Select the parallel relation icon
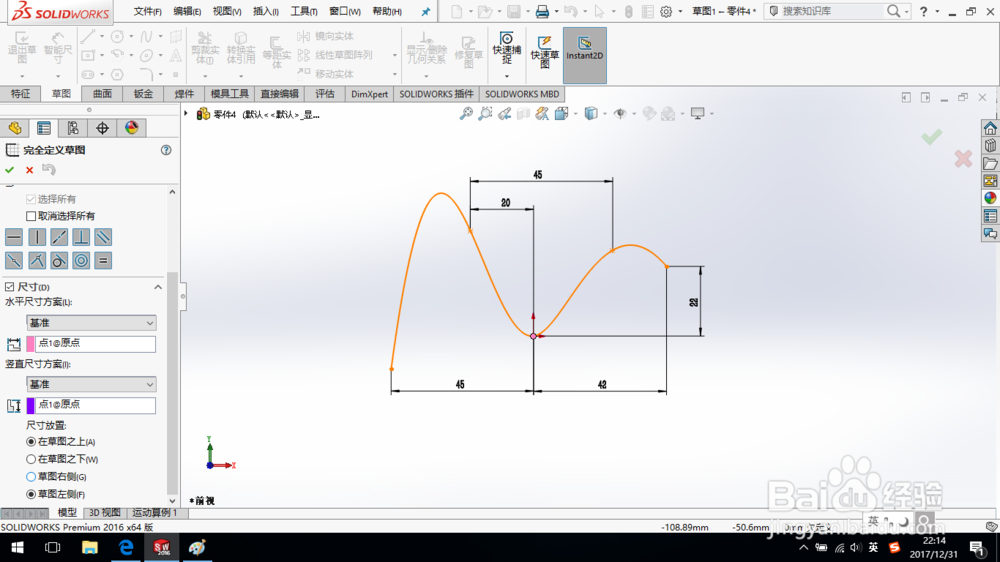 coord(103,237)
